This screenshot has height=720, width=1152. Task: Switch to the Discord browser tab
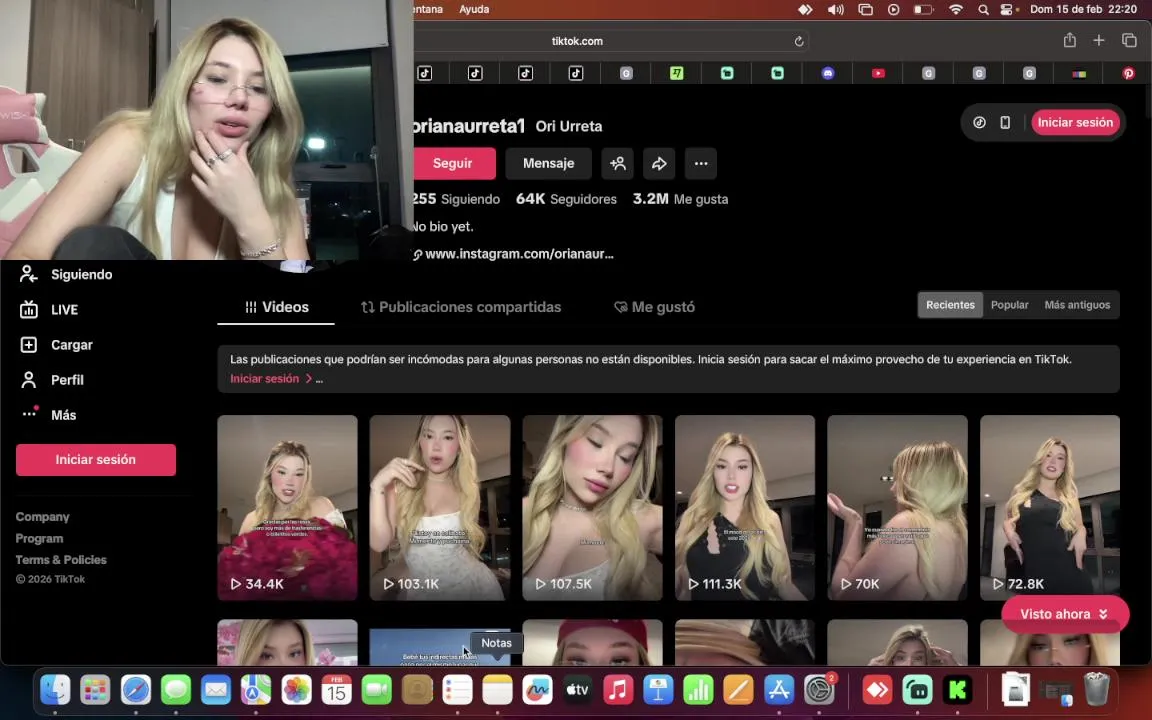tap(828, 73)
